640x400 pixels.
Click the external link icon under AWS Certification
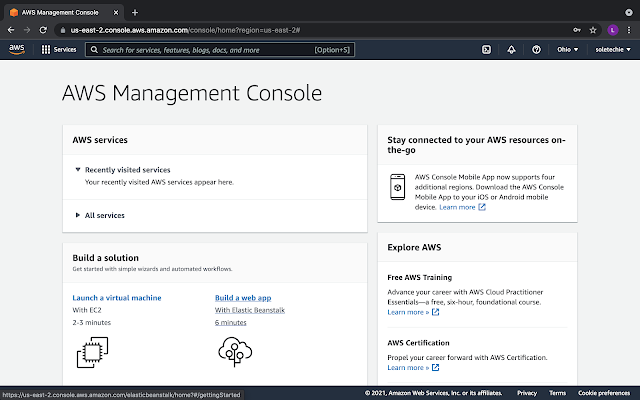pyautogui.click(x=436, y=368)
